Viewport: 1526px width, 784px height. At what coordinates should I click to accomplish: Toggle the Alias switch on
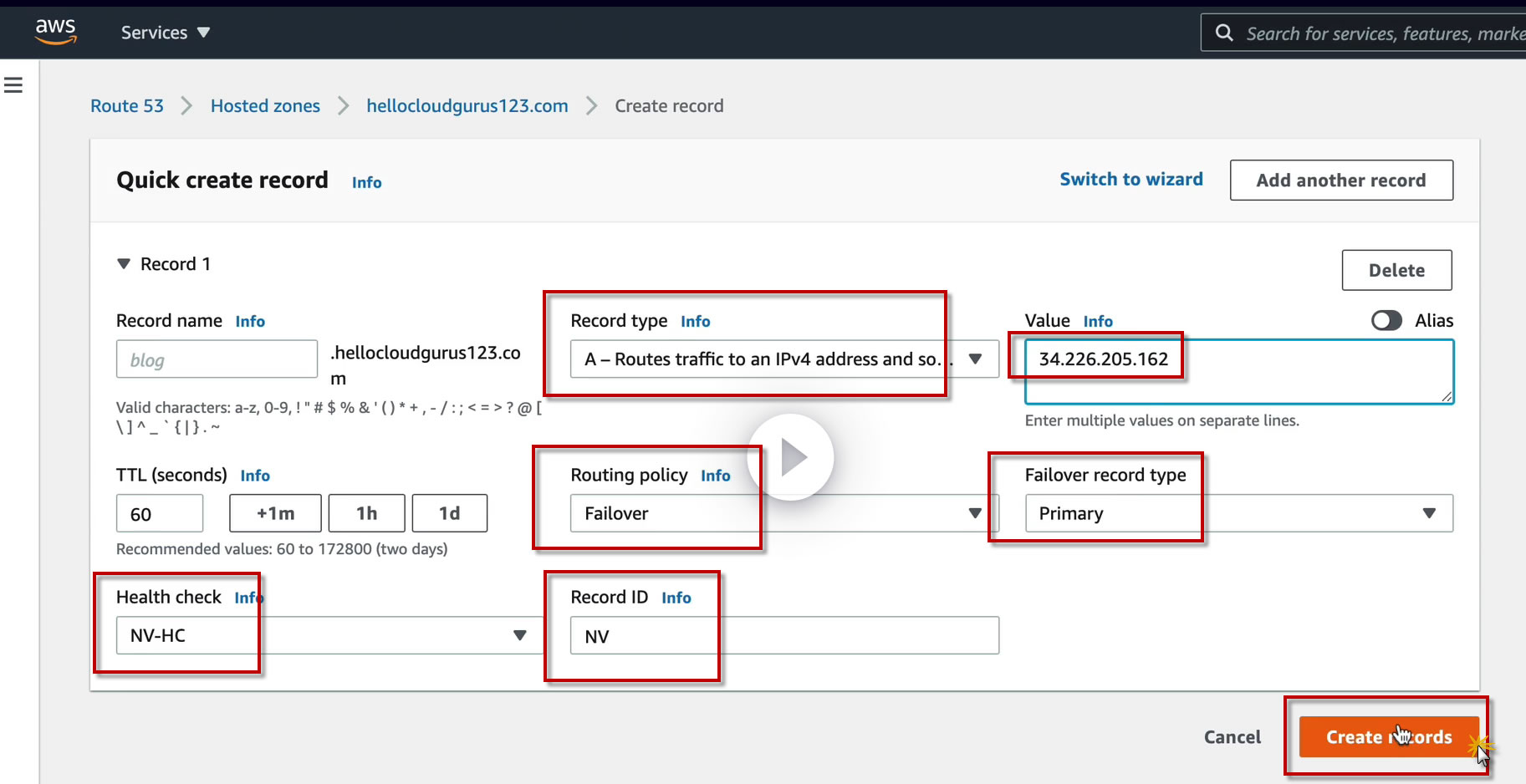(1386, 321)
